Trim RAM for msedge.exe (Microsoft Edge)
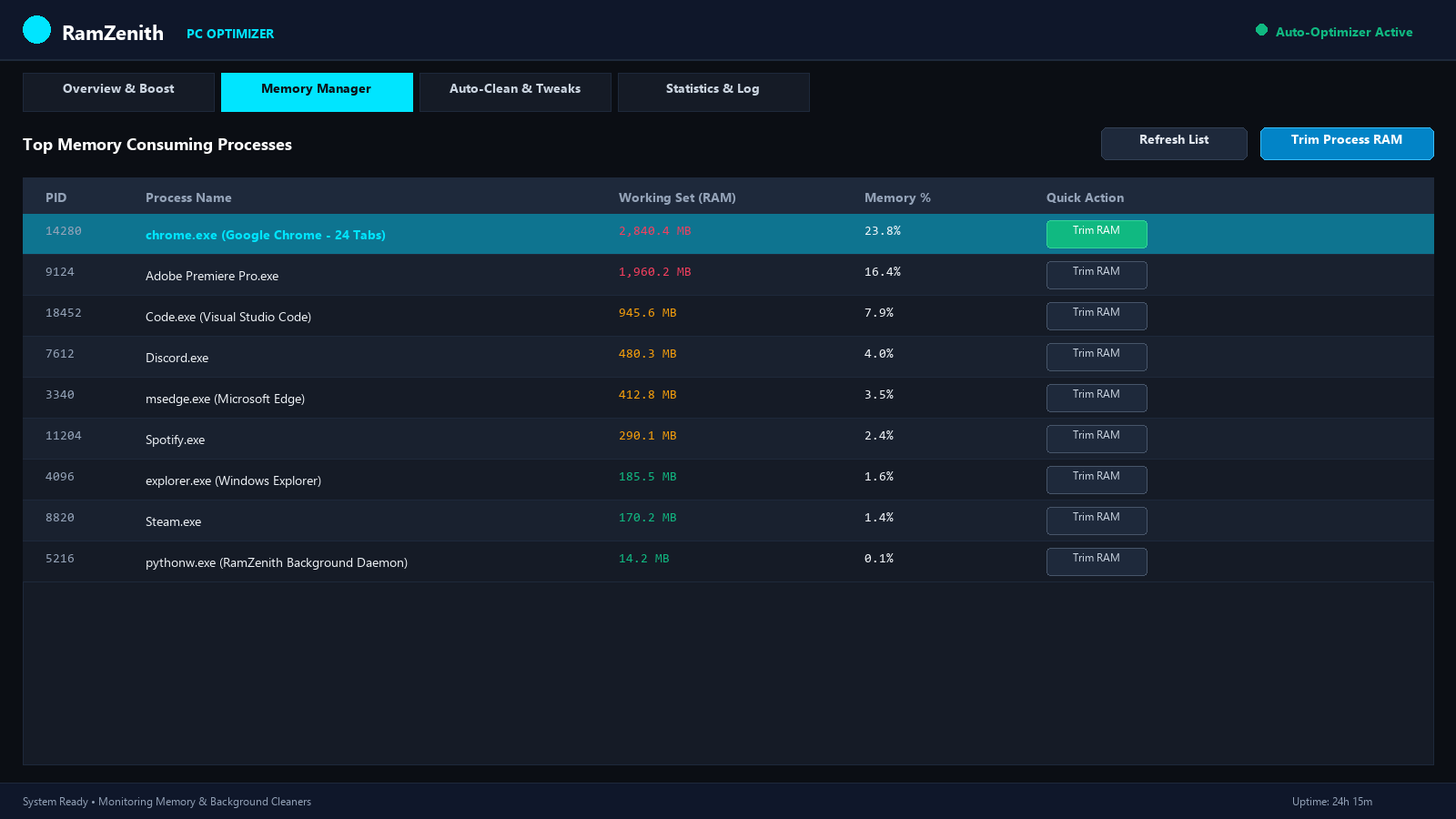 pyautogui.click(x=1097, y=398)
